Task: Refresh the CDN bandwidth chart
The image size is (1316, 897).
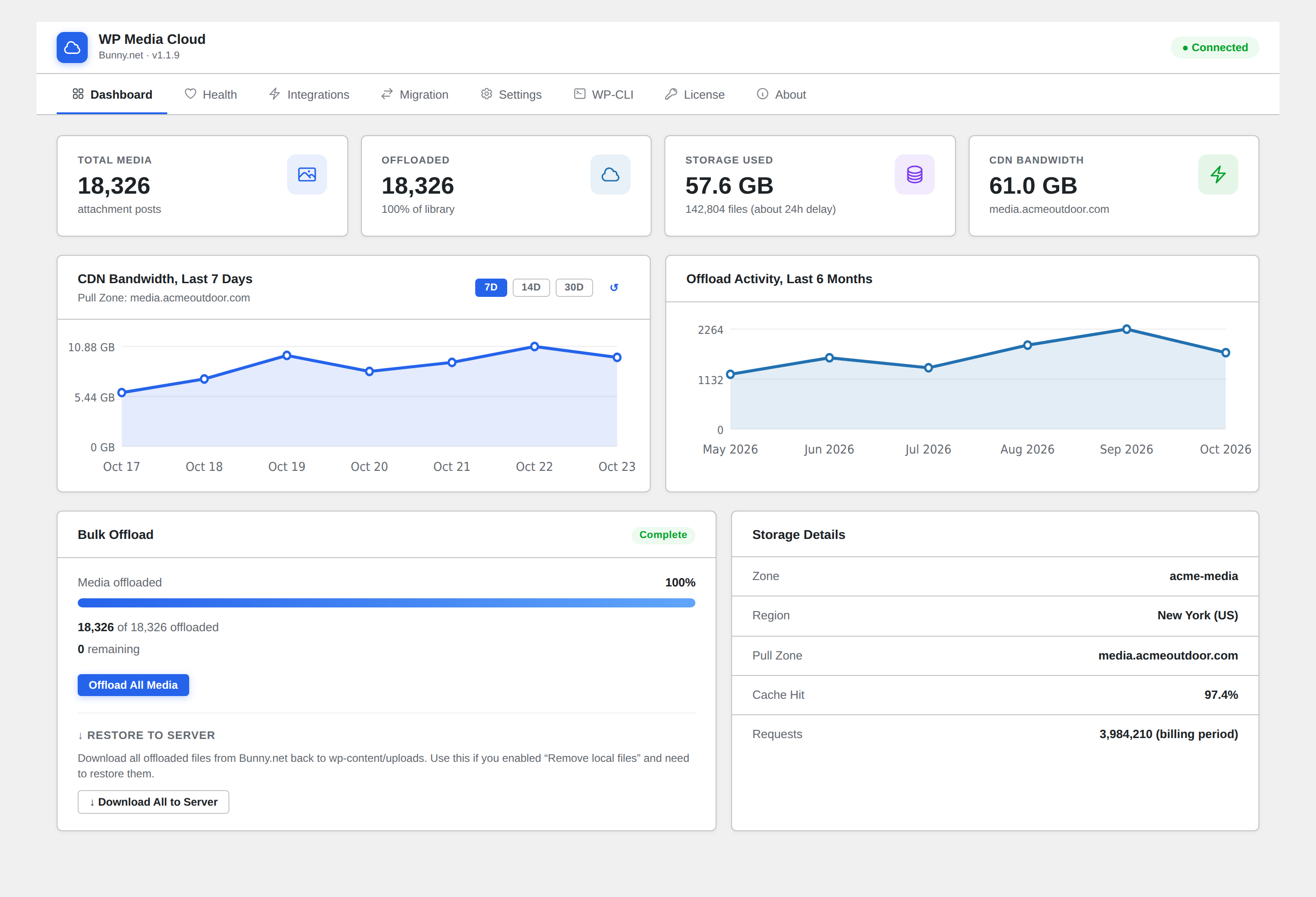Action: (x=614, y=287)
